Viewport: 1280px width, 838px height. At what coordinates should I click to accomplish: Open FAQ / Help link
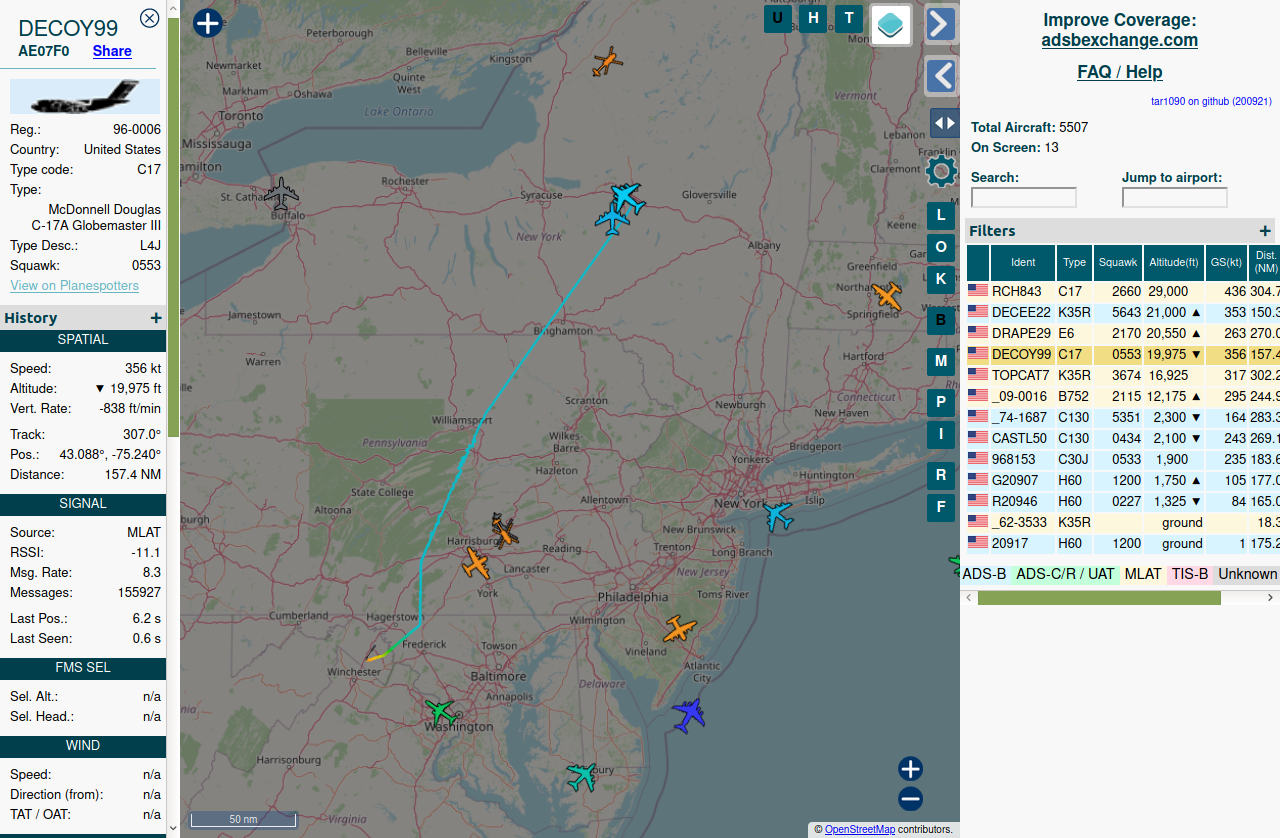pyautogui.click(x=1120, y=72)
